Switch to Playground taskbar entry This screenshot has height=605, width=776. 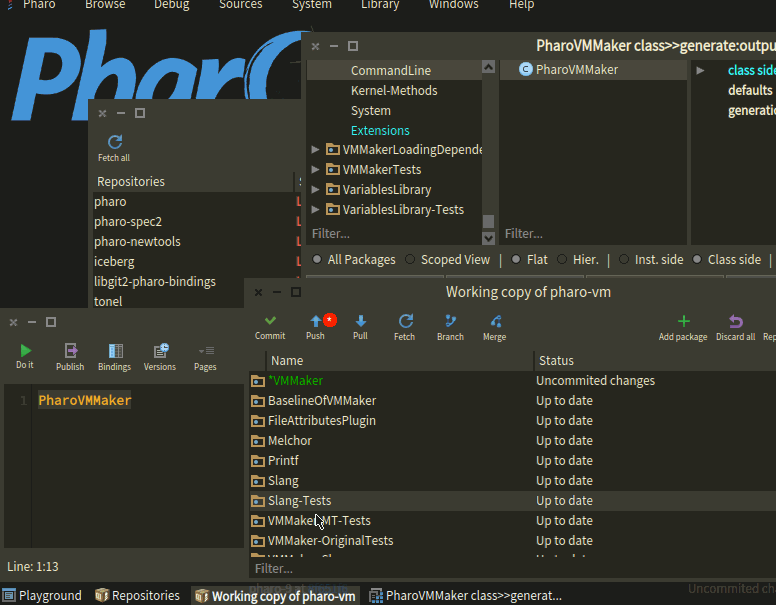pos(42,595)
